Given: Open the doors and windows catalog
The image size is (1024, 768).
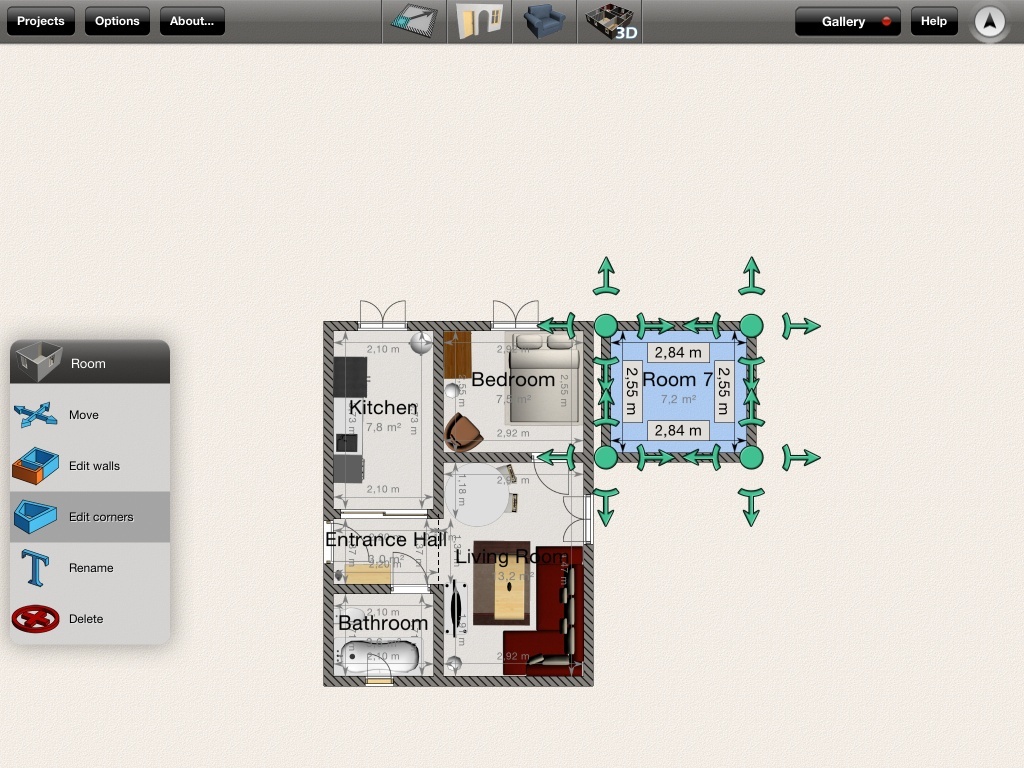Looking at the screenshot, I should (479, 21).
